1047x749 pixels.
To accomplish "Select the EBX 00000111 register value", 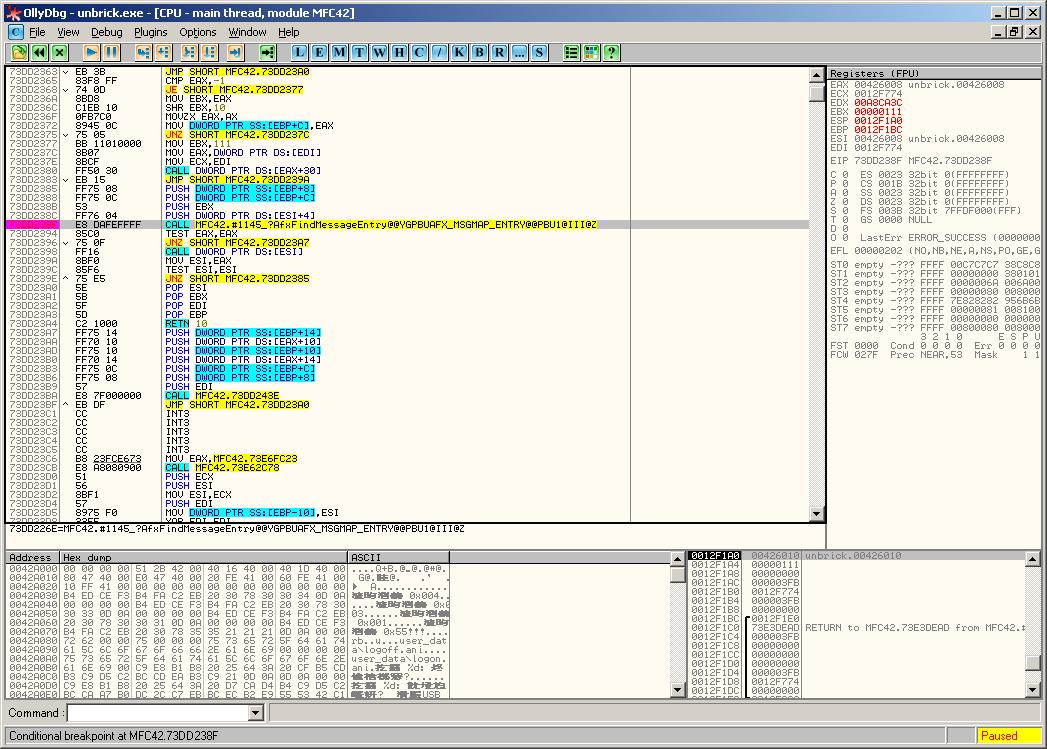I will point(878,111).
